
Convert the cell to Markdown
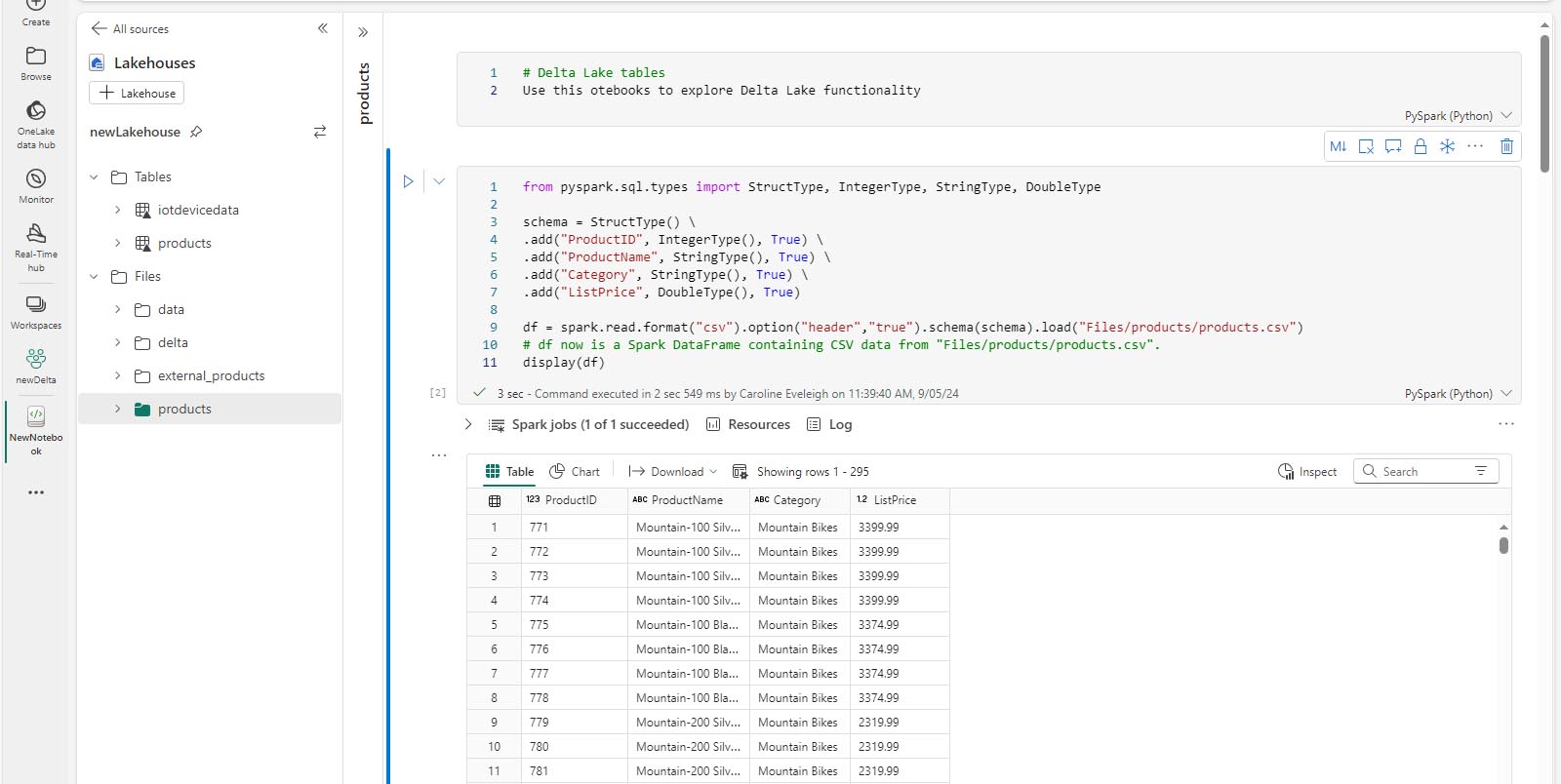1338,146
